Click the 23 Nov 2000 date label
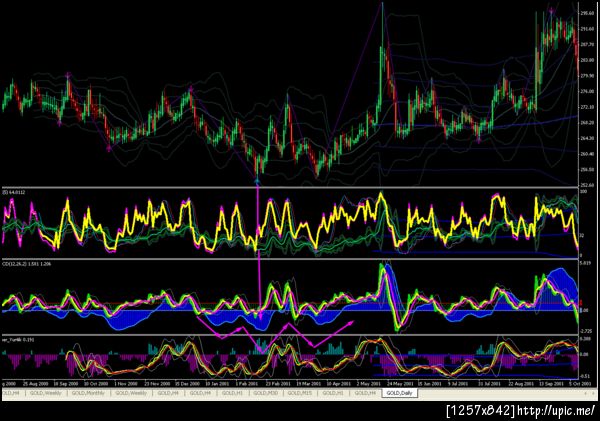The image size is (600, 421). point(157,383)
